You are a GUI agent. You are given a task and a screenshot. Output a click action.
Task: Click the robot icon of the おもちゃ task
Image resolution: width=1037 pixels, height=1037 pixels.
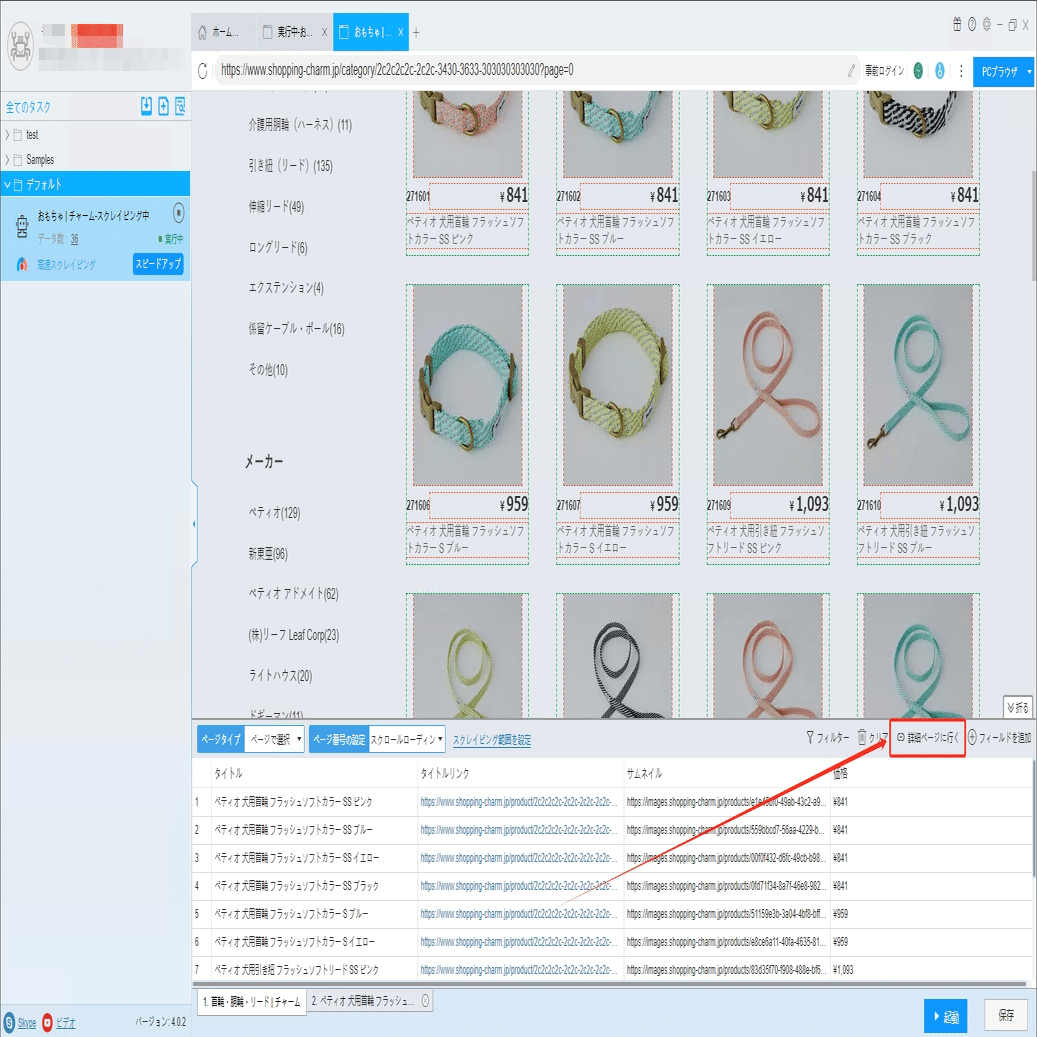[x=22, y=227]
